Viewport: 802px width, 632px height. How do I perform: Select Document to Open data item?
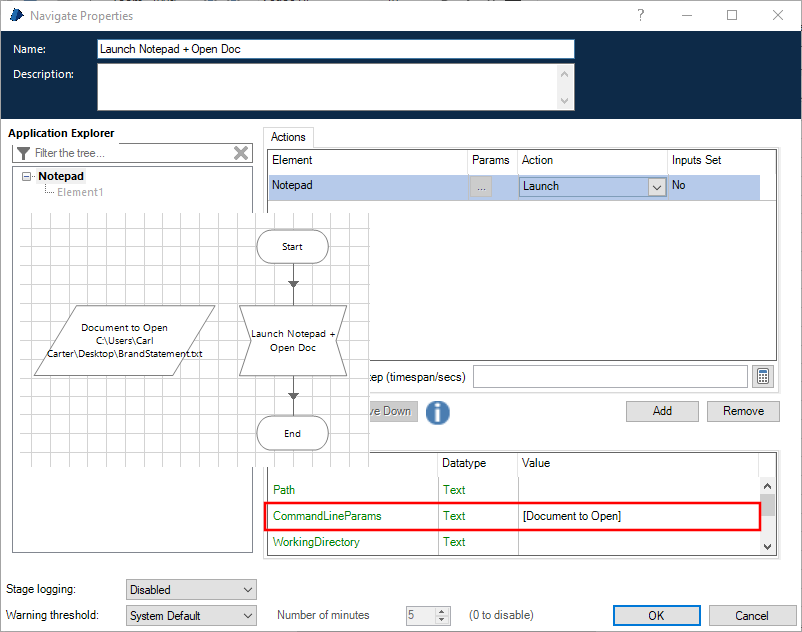click(124, 341)
